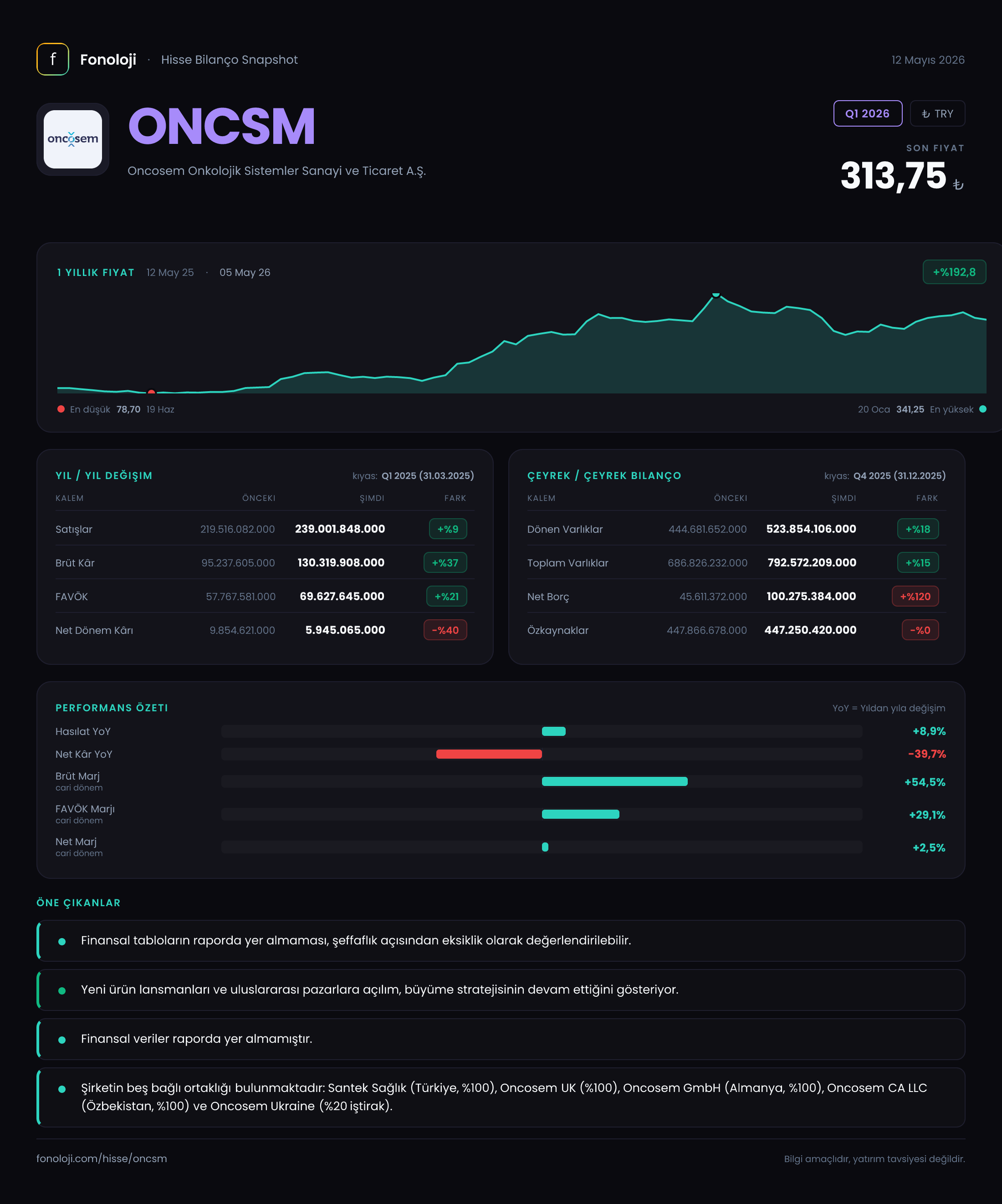Image resolution: width=1002 pixels, height=1204 pixels.
Task: Click the Özkaynaklar value 447.250.420.000
Action: pyautogui.click(x=810, y=630)
